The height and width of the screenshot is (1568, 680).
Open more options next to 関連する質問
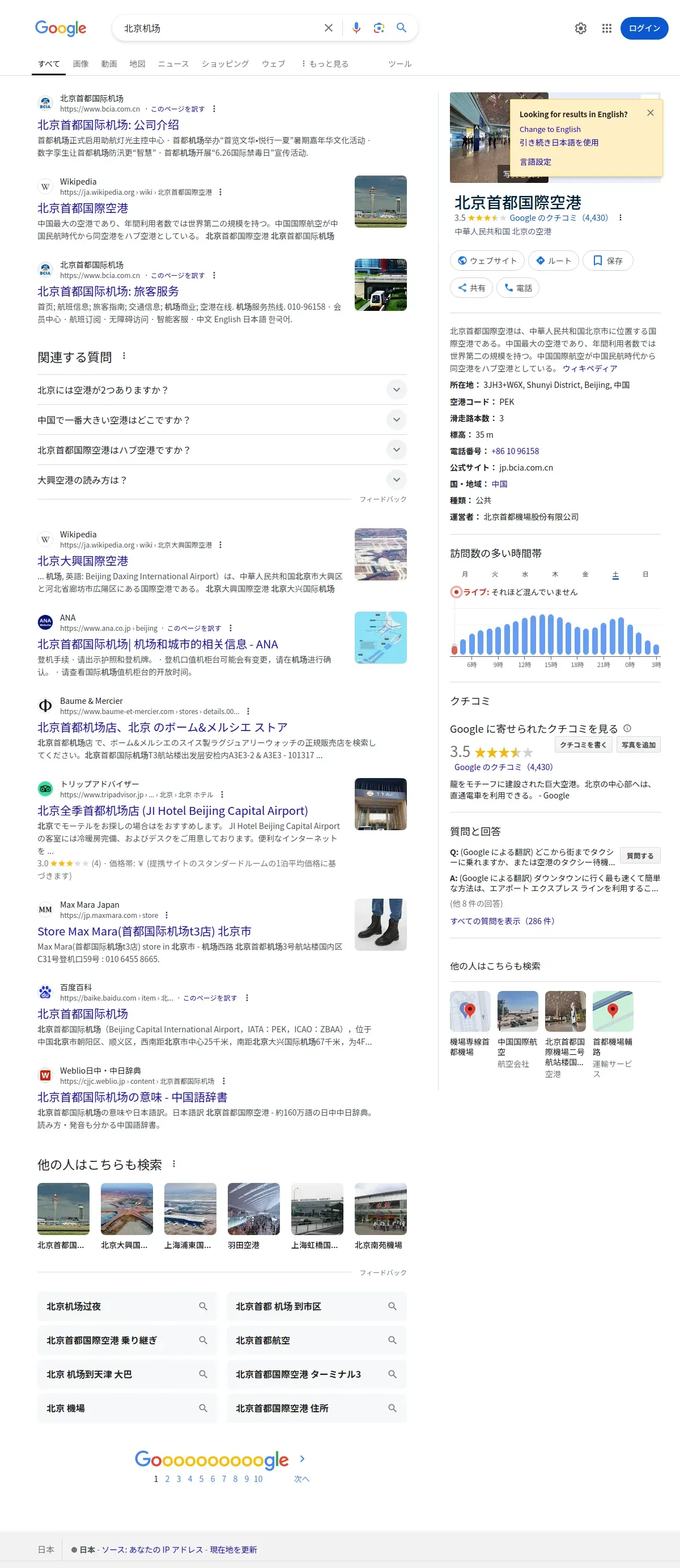pyautogui.click(x=124, y=356)
